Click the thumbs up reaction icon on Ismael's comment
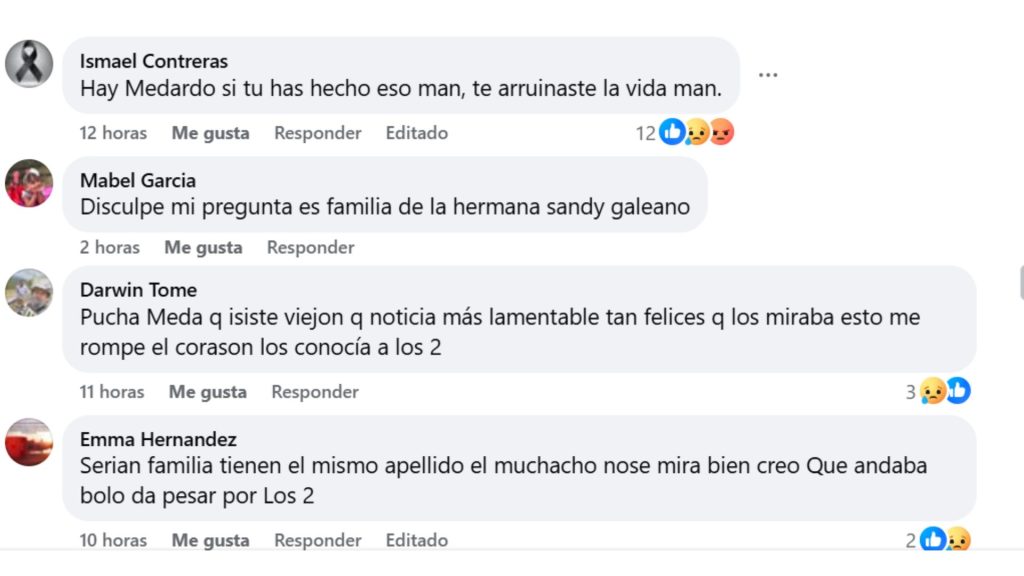The height and width of the screenshot is (576, 1024). click(670, 131)
